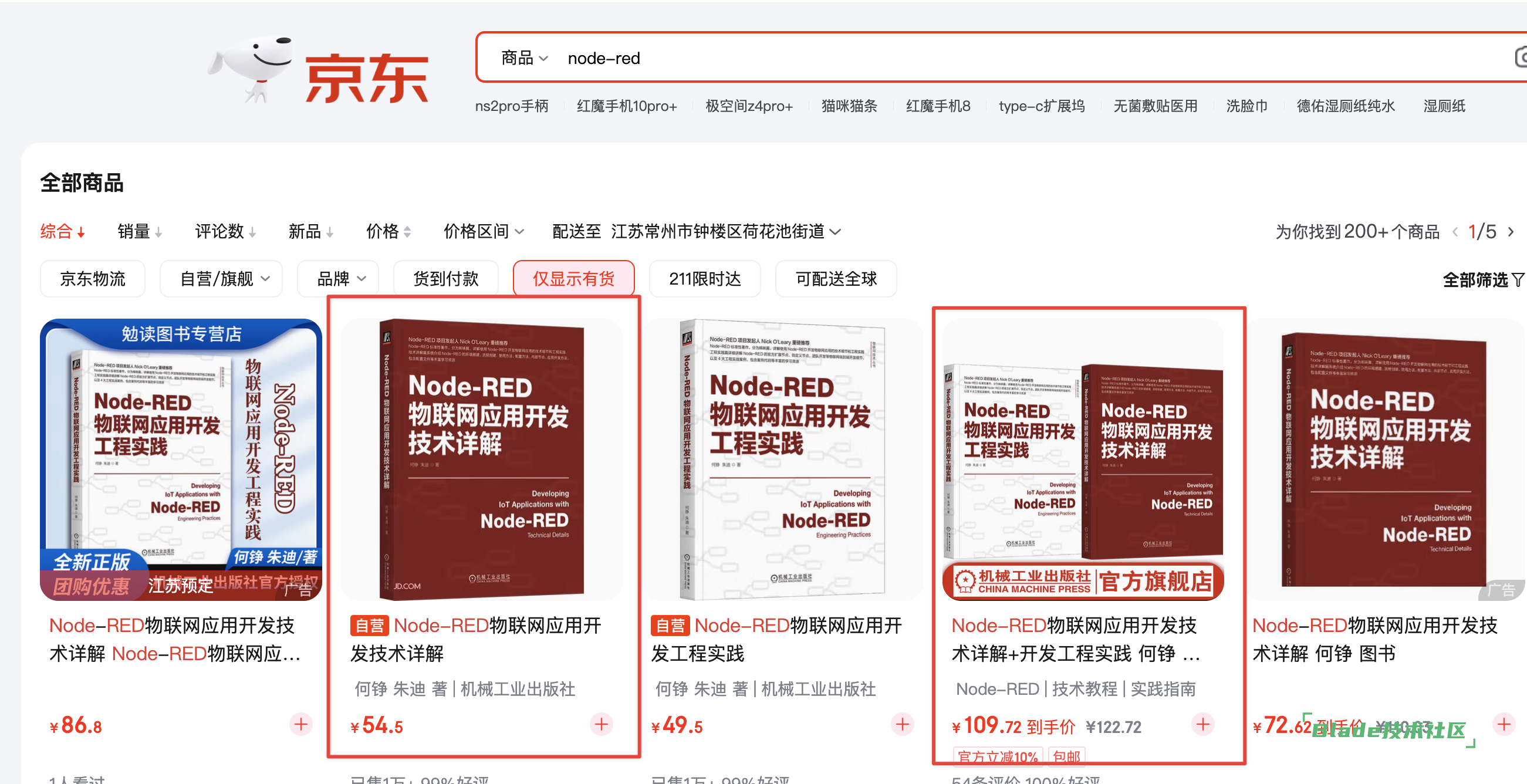
Task: Click Node-RED | 技术教程 | 实践指南 tags
Action: click(x=1075, y=689)
